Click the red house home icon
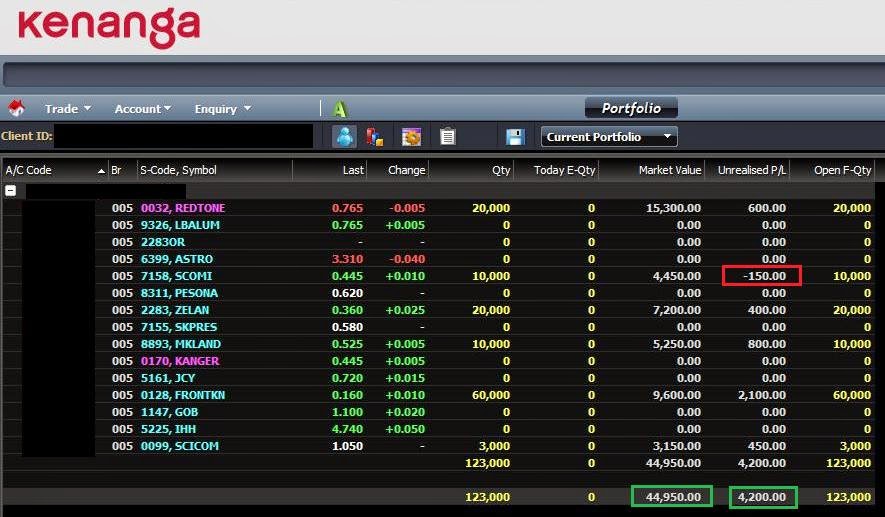Screen dimensions: 885x517 (x=16, y=108)
